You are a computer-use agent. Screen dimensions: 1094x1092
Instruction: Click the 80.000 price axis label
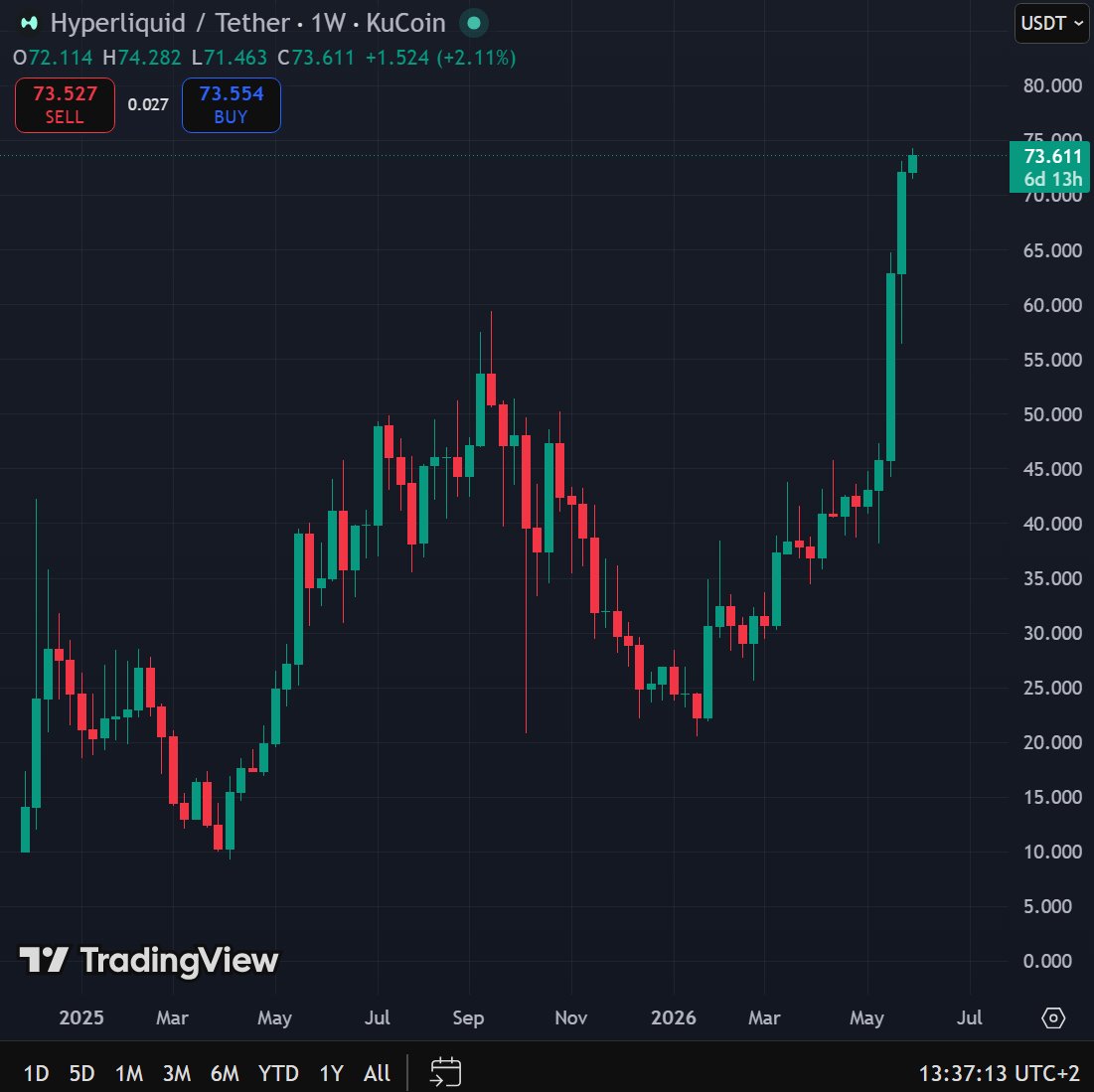(x=1052, y=85)
